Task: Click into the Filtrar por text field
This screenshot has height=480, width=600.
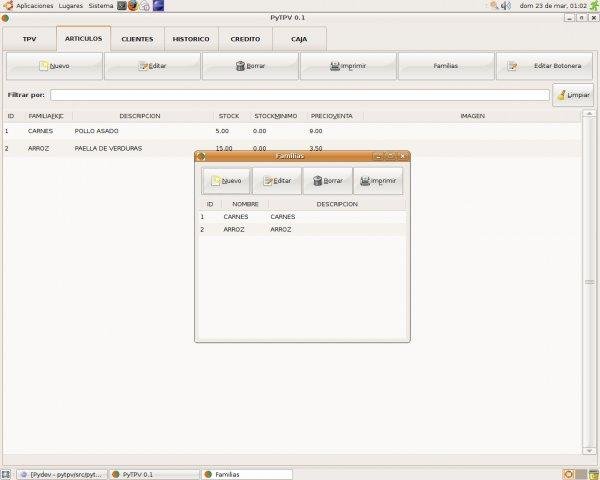Action: (x=299, y=95)
